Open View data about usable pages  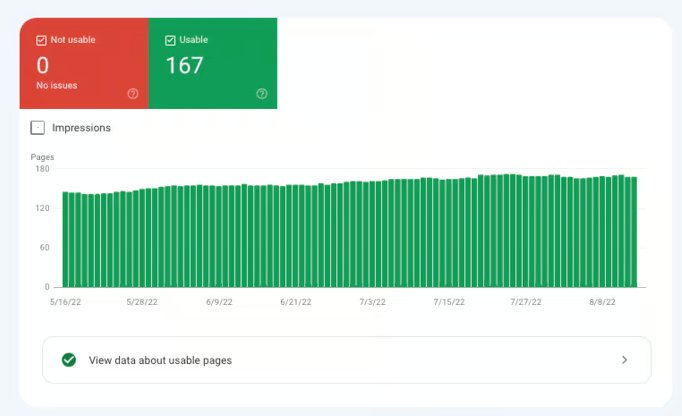click(347, 360)
